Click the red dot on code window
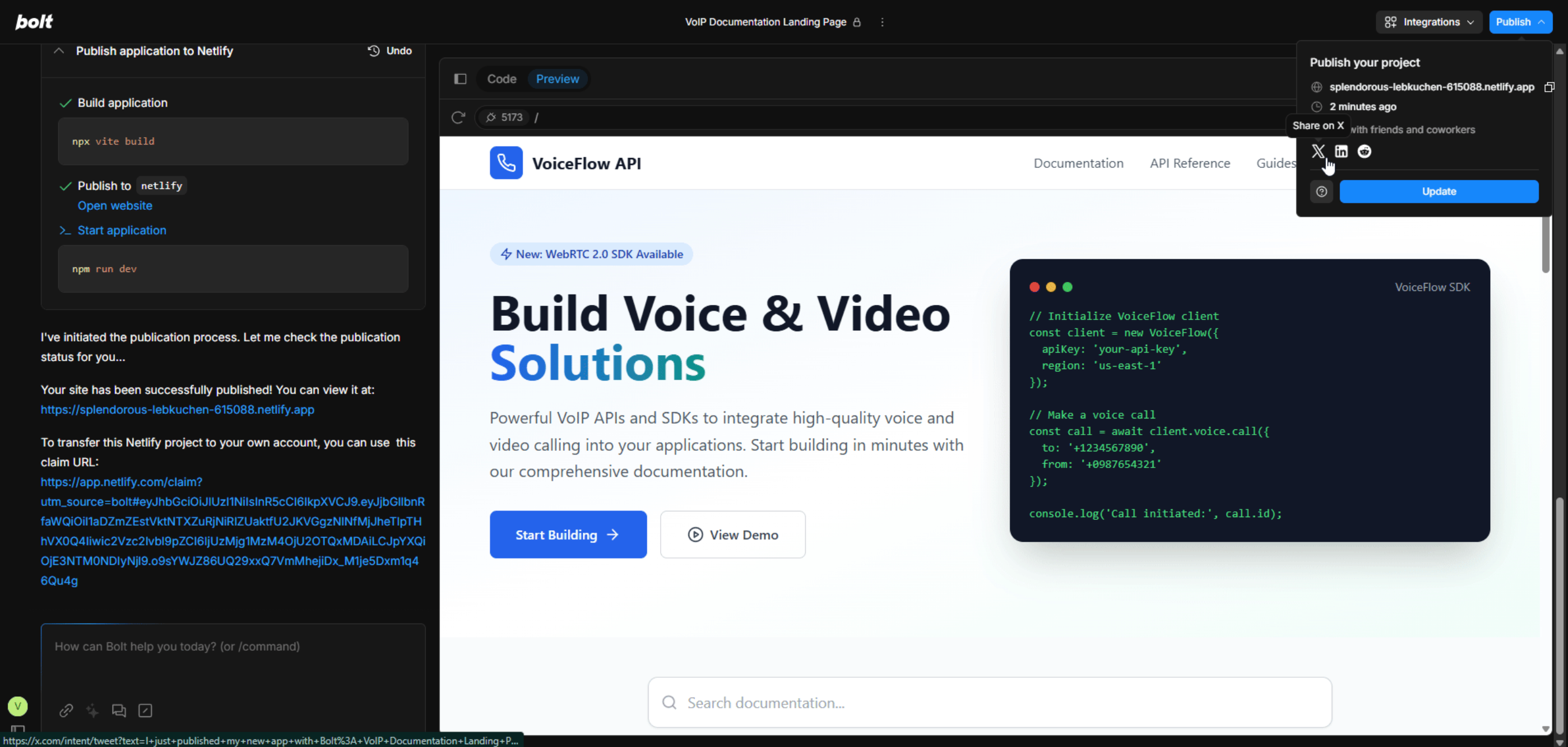This screenshot has width=1568, height=747. pos(1034,286)
